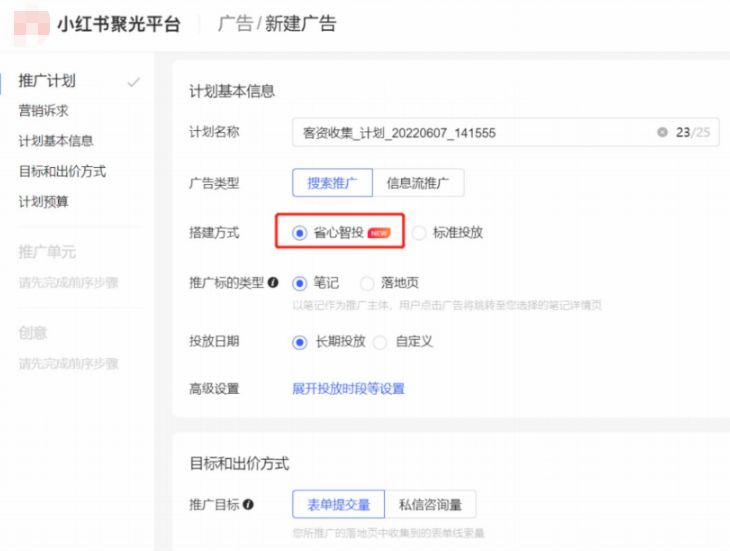Image resolution: width=730 pixels, height=551 pixels.
Task: Click the checkmark beside 推广计划
Action: 134,82
